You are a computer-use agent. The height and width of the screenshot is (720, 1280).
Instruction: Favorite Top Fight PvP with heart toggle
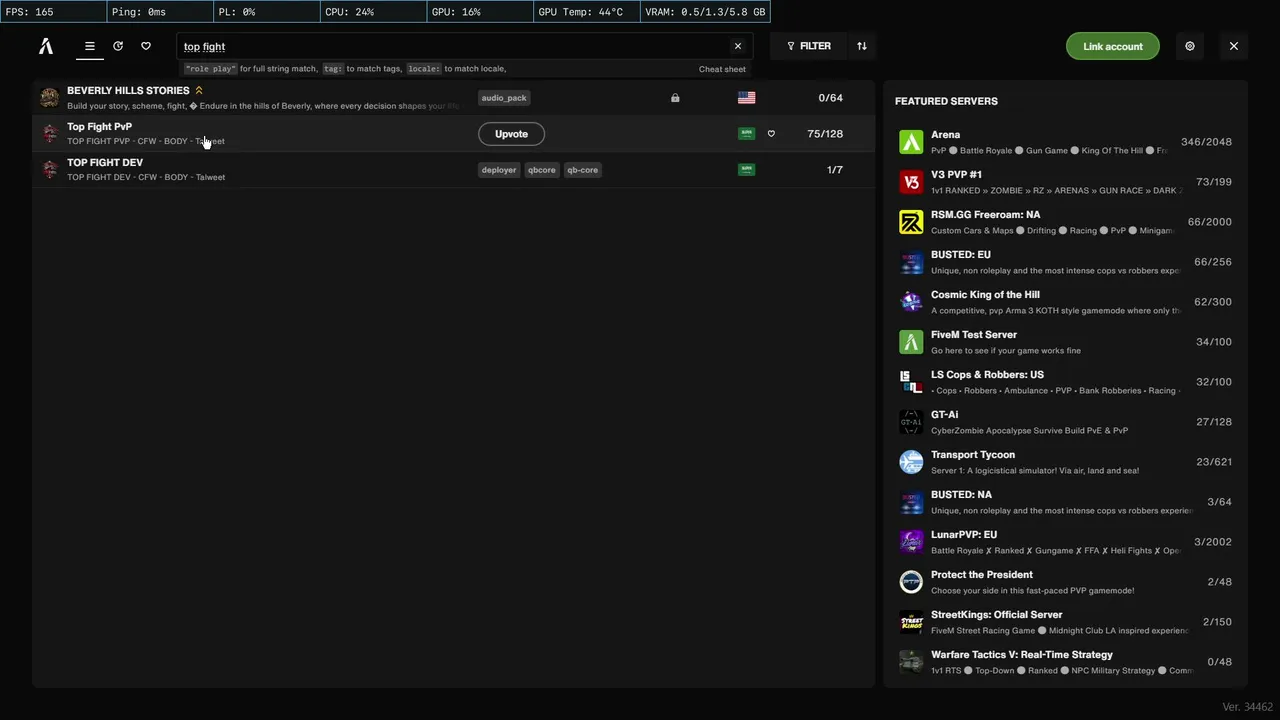771,134
